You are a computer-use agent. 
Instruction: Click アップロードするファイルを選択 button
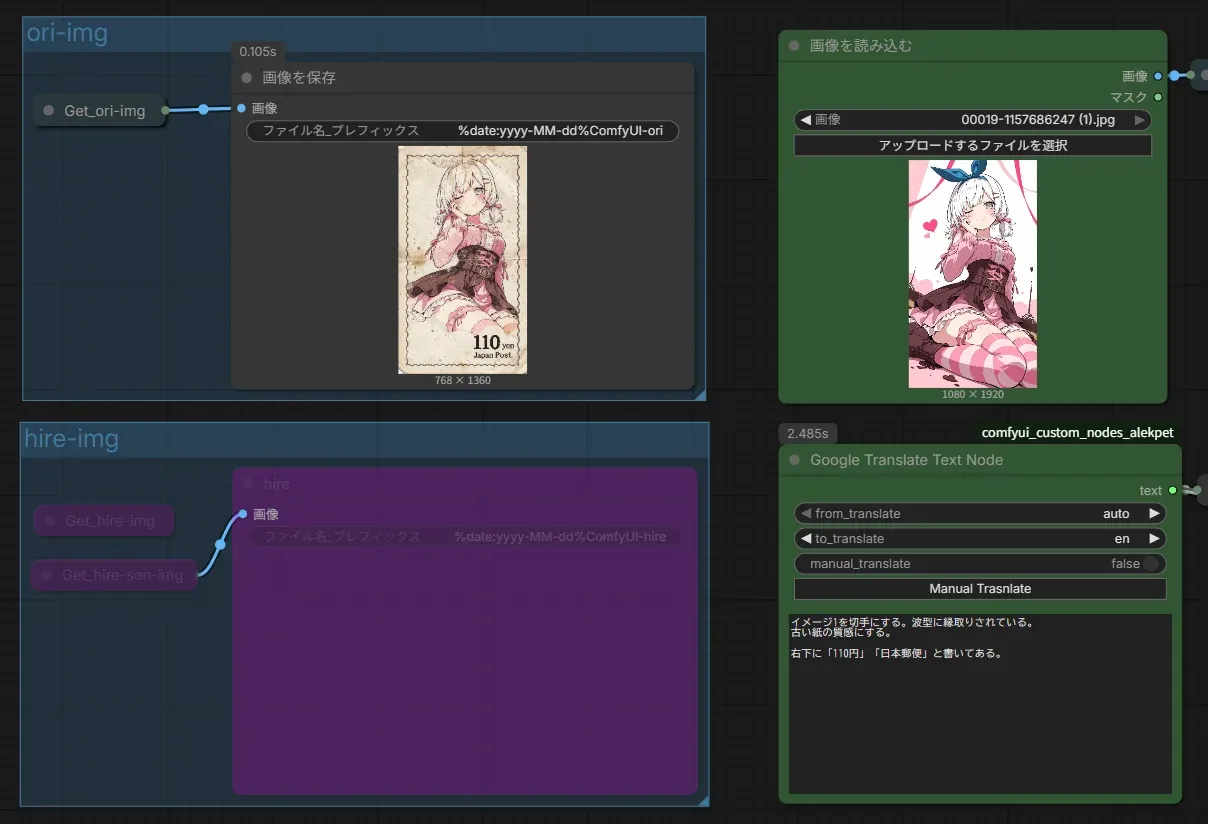pyautogui.click(x=972, y=146)
